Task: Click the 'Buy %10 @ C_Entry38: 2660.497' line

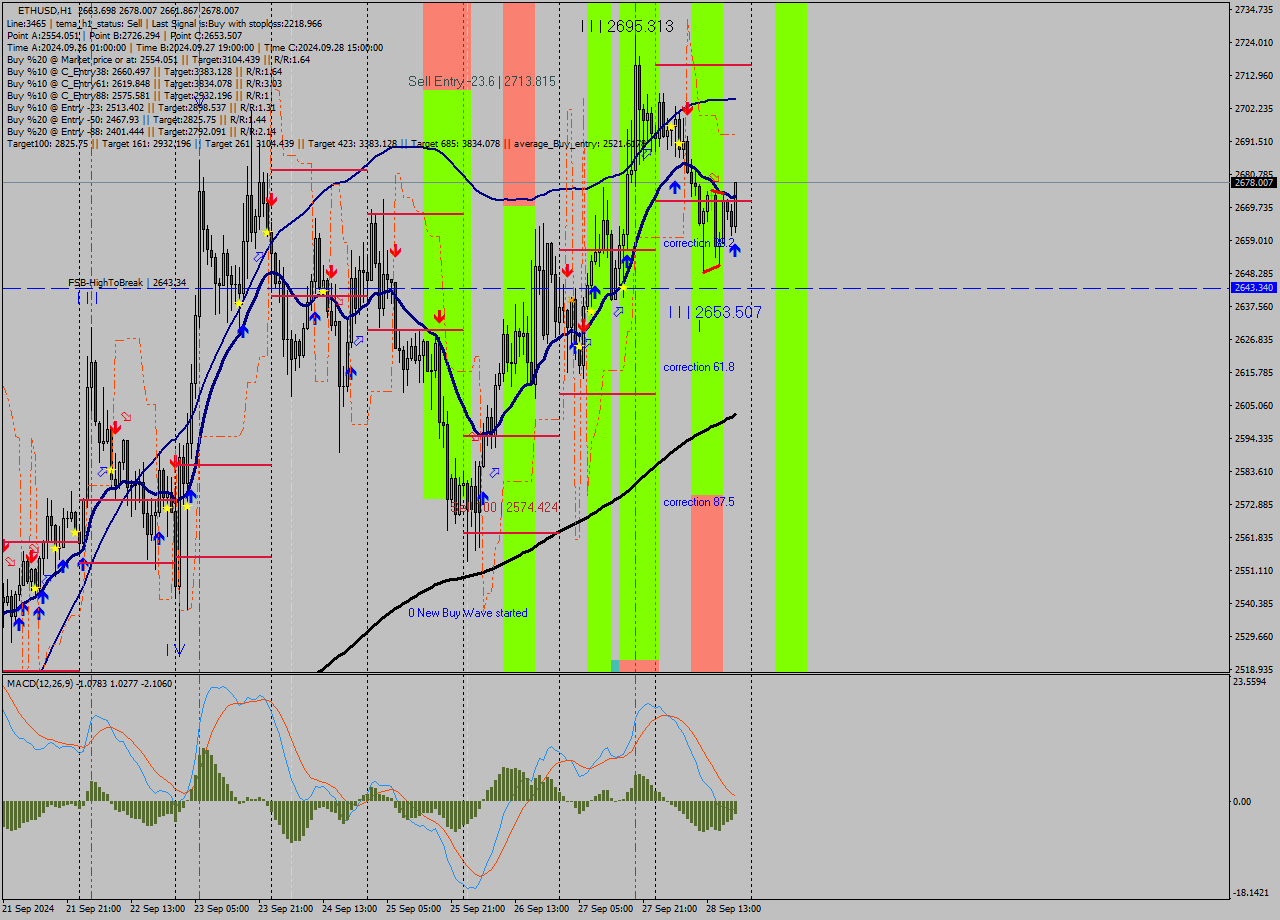Action: click(144, 71)
